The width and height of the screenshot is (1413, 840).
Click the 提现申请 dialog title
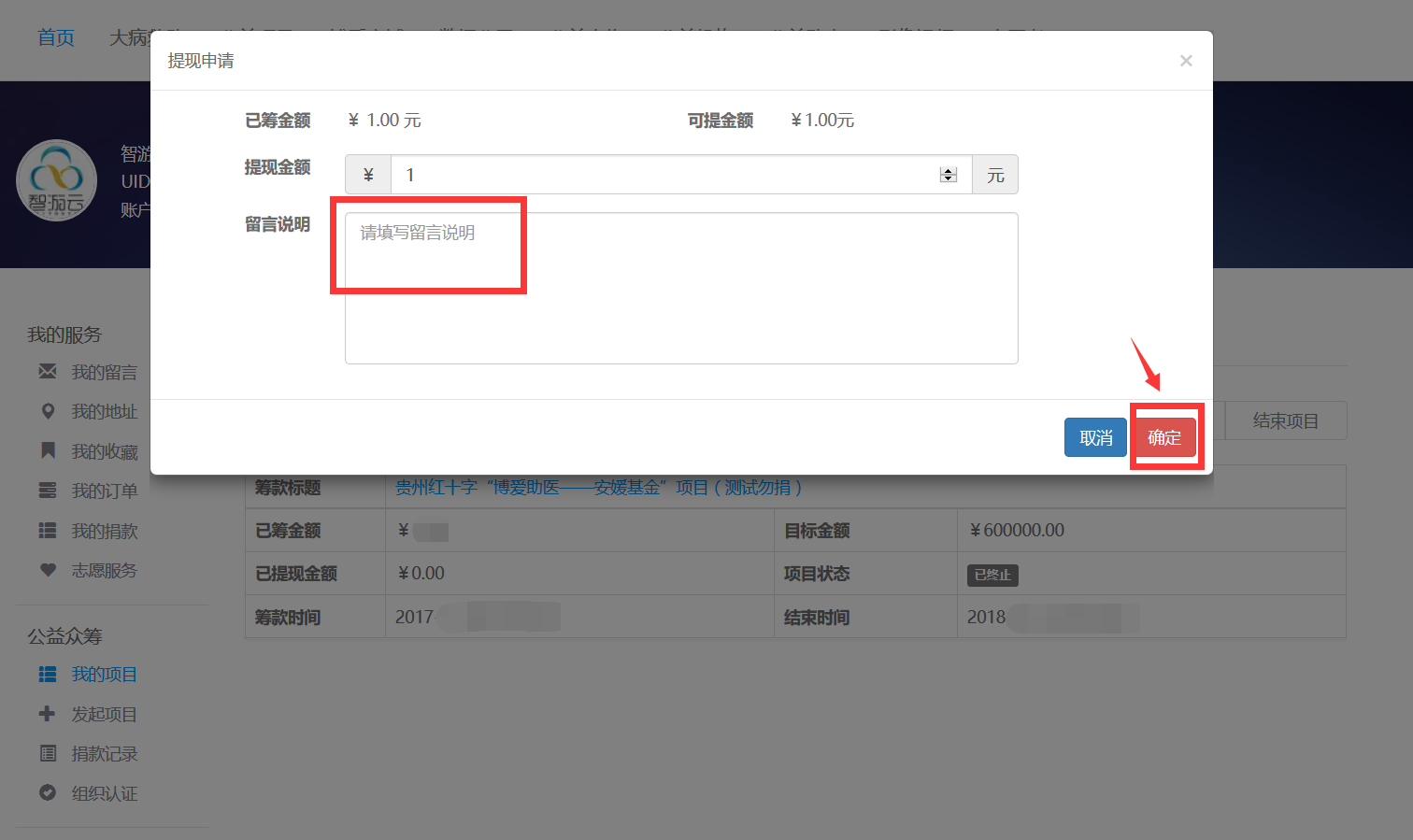click(x=201, y=61)
